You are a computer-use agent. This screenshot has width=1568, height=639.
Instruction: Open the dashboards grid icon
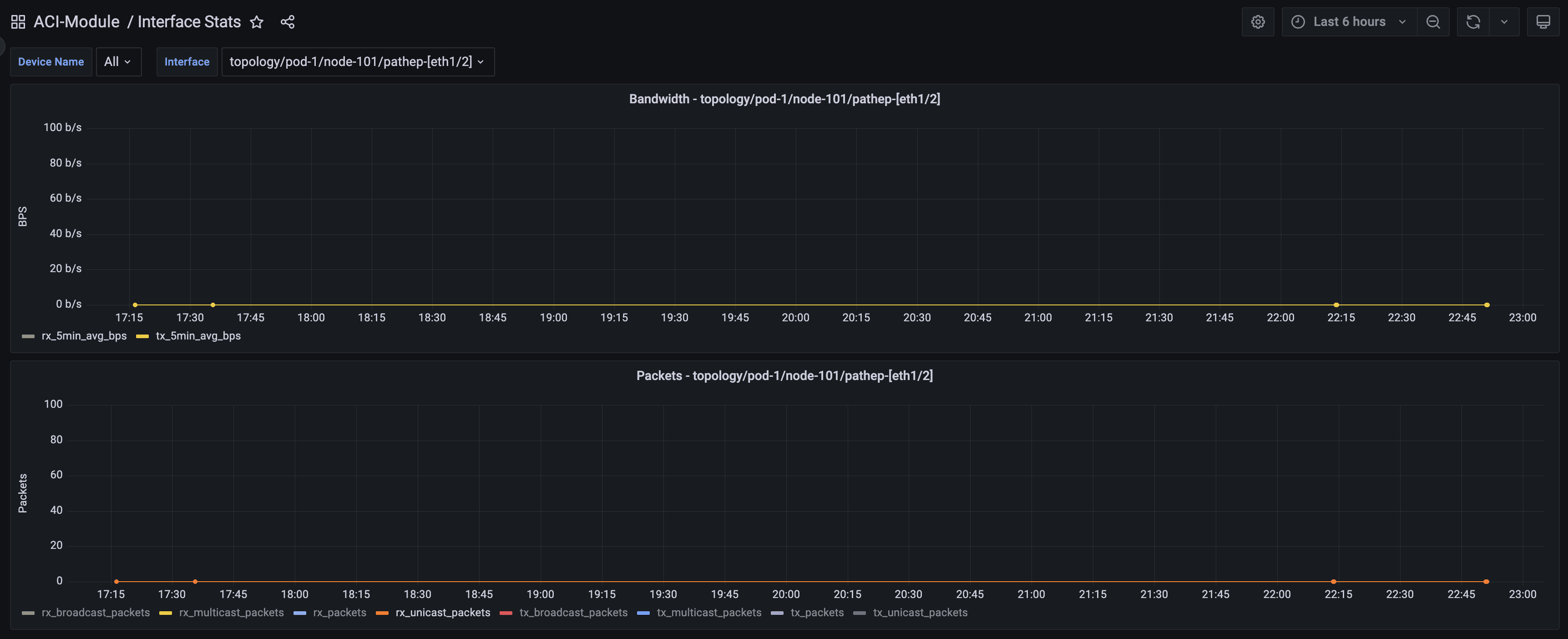18,22
